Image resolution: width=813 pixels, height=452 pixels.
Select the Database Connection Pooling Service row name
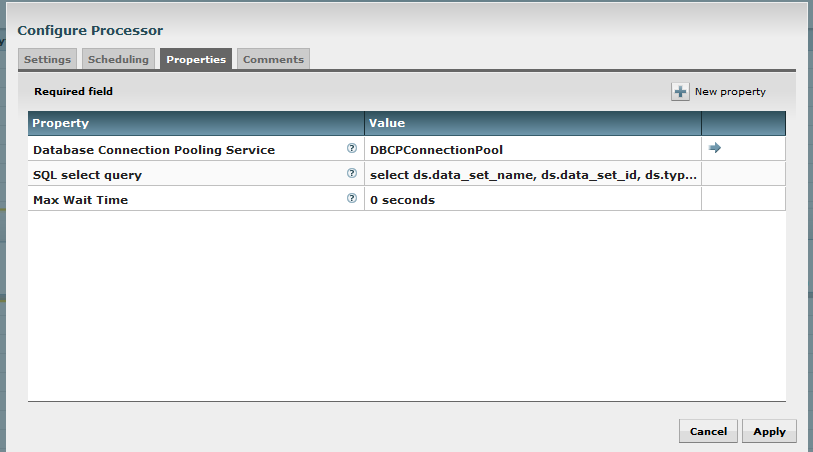(x=154, y=150)
